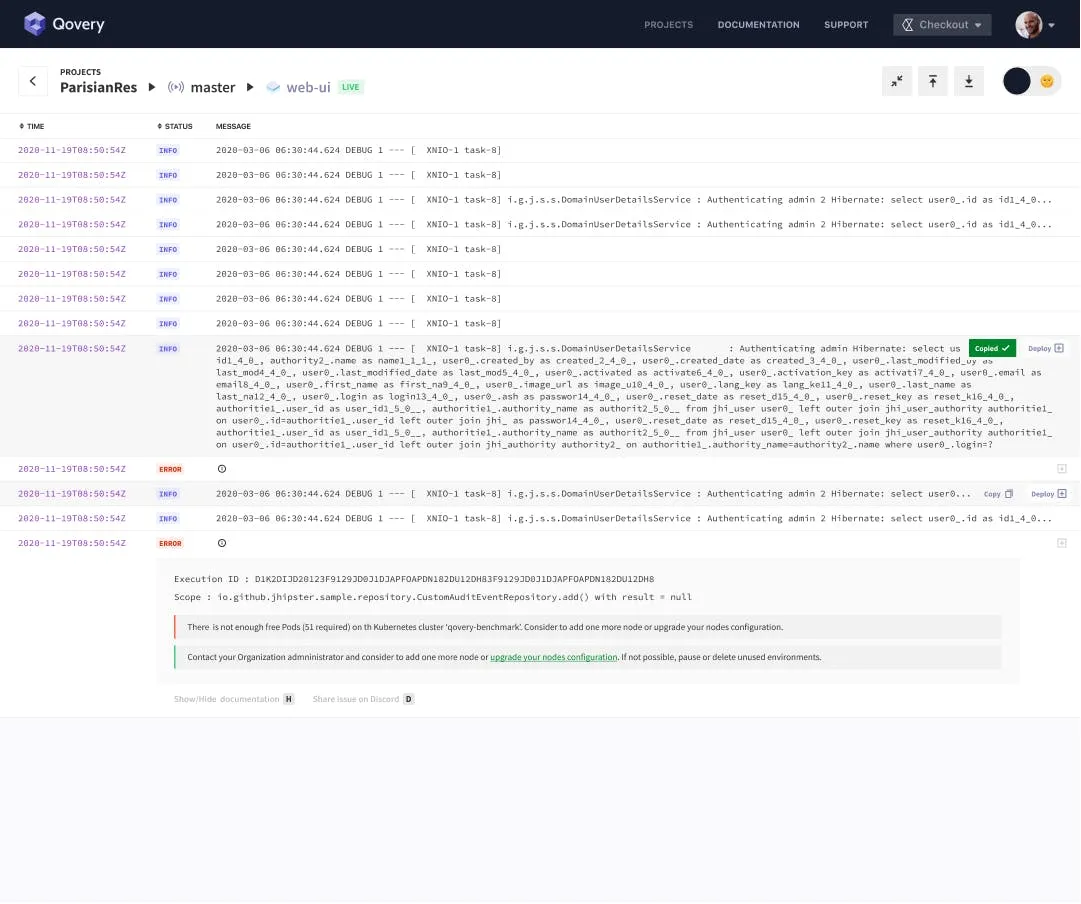Click Deploy beside the Copy button
The image size is (1081, 904).
pos(1049,494)
